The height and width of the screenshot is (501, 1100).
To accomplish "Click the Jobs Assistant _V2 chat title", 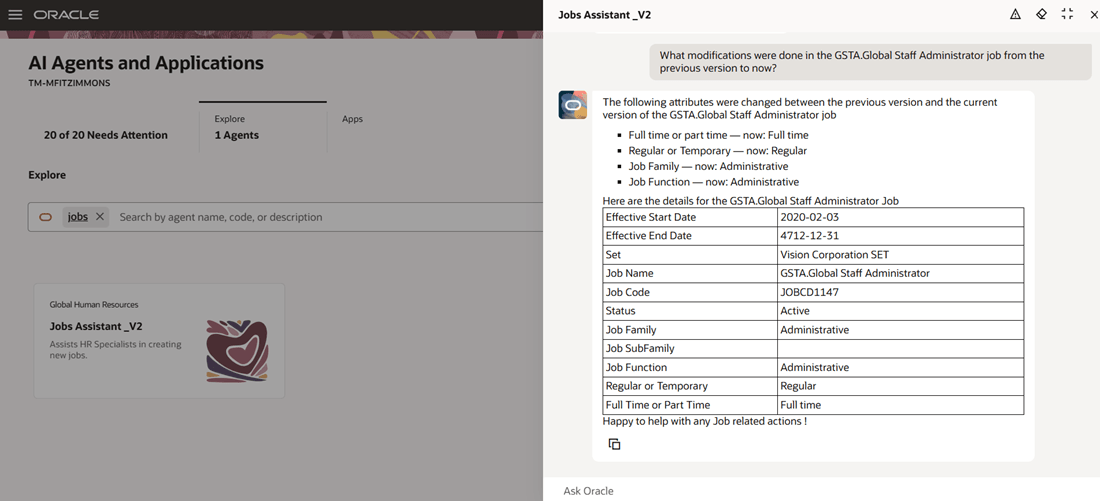I will 604,15.
